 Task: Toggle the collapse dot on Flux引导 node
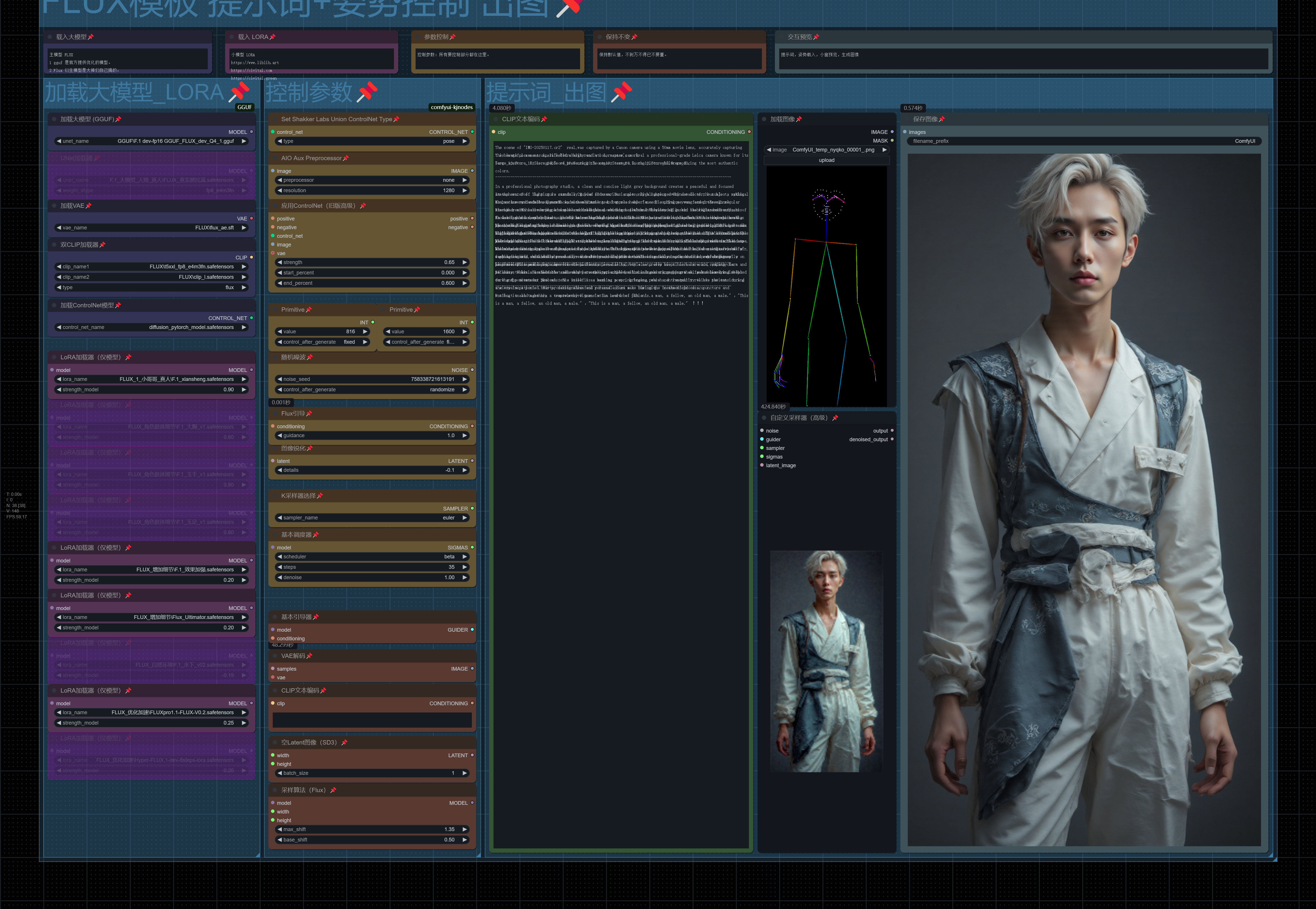274,414
